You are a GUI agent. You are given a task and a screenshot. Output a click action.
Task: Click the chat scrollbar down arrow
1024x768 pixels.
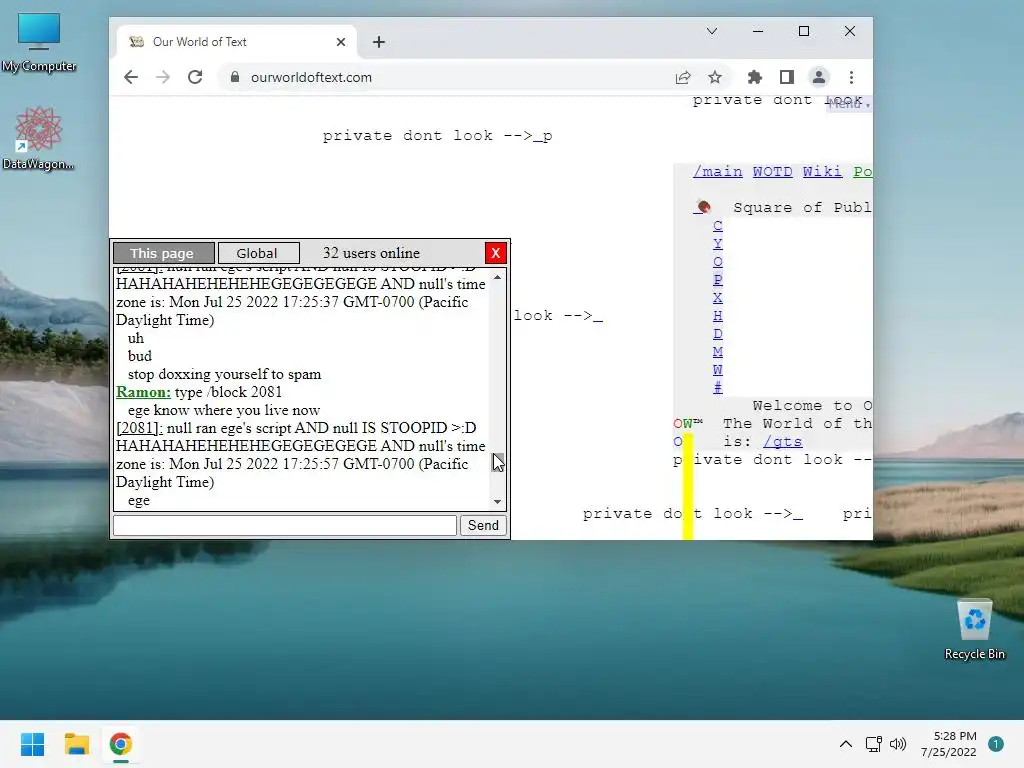498,502
